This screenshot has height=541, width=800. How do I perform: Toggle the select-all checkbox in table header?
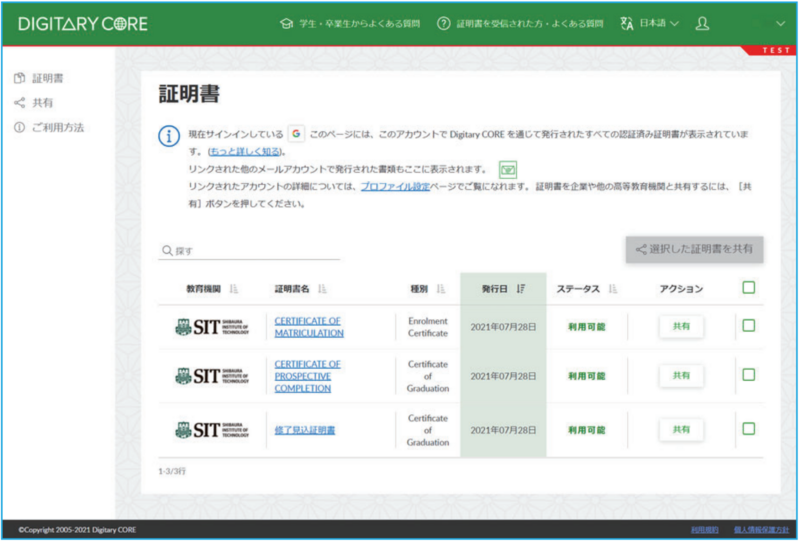tap(749, 288)
